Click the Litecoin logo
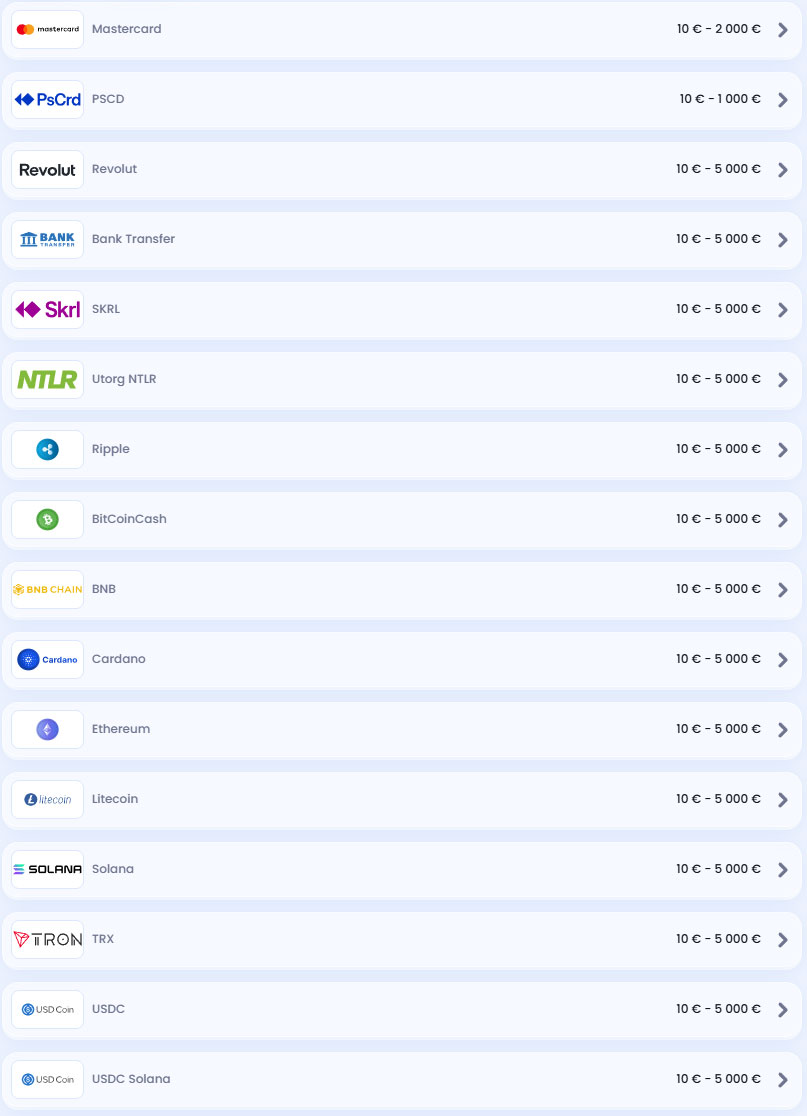Viewport: 807px width, 1116px height. coord(47,799)
